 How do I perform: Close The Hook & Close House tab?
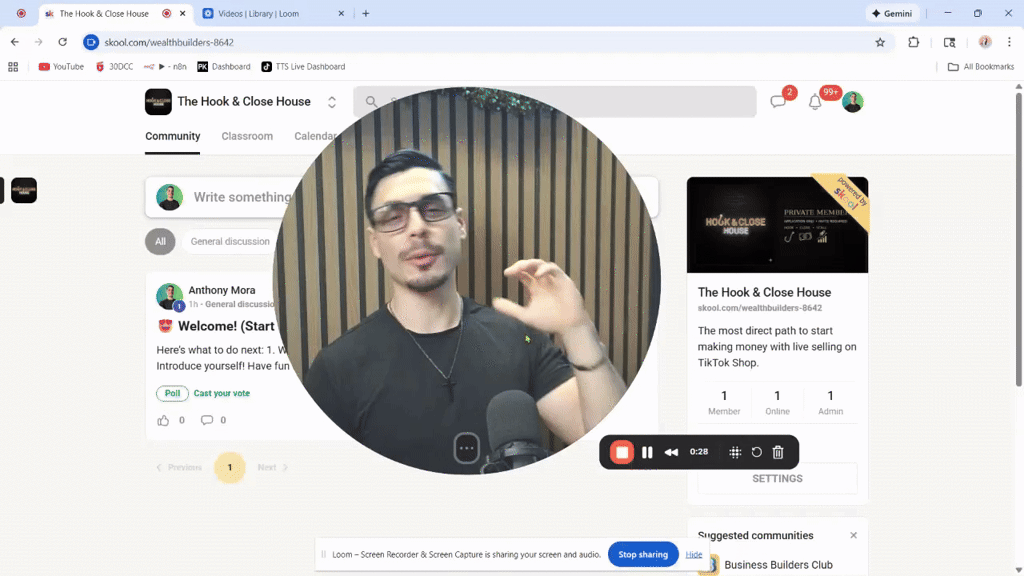tap(183, 13)
